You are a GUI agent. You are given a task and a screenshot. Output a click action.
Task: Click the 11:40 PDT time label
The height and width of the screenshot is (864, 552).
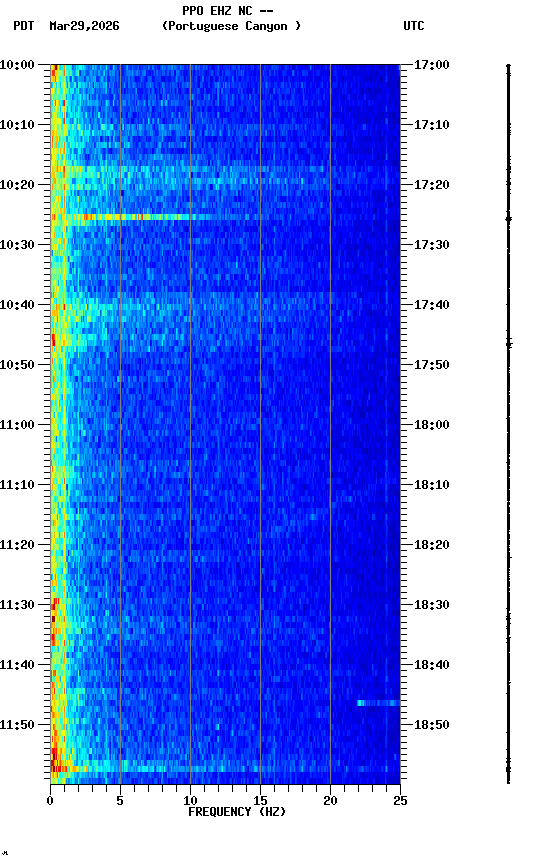17,666
